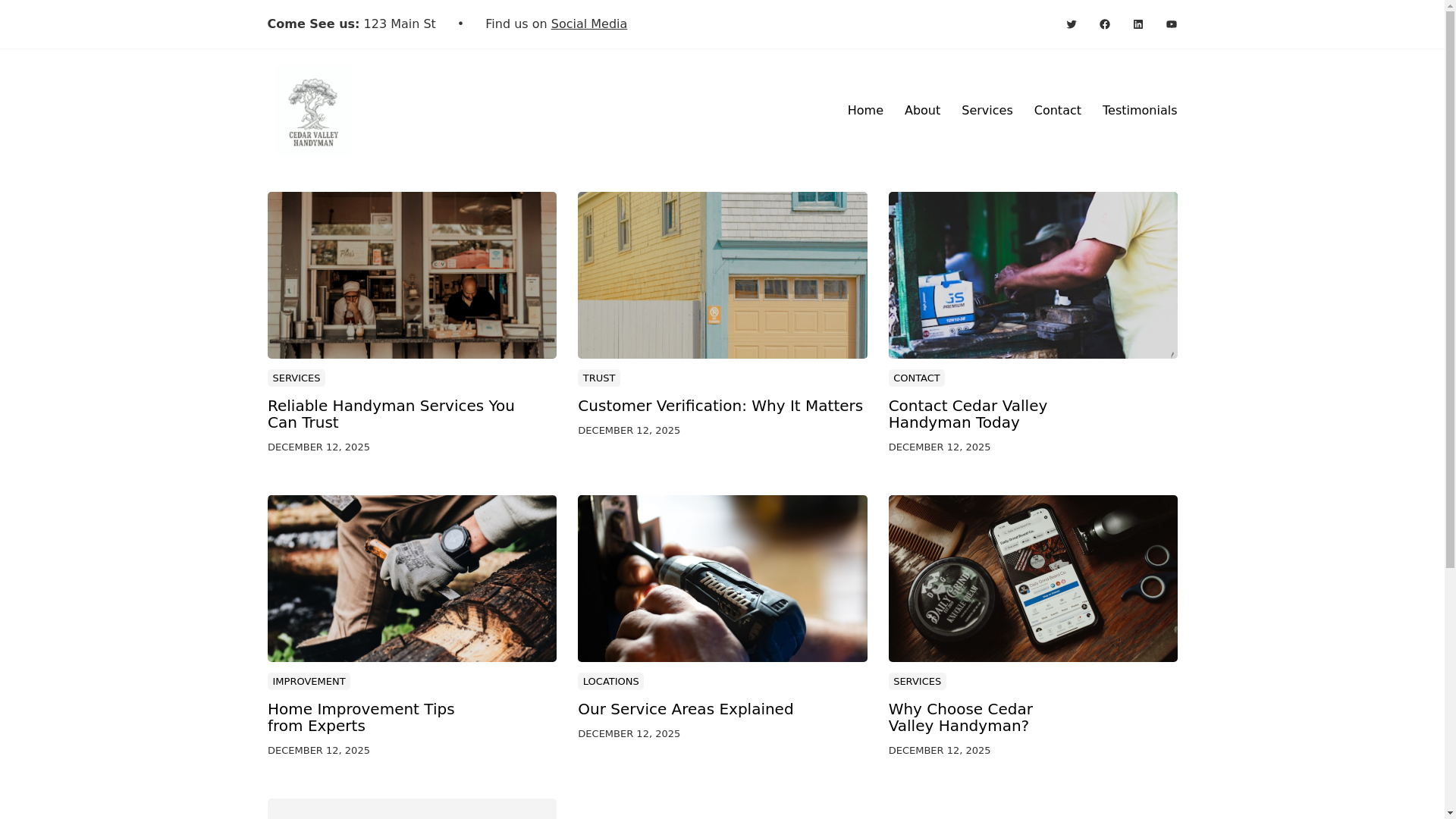1456x819 pixels.
Task: Open the LinkedIn social icon
Action: (x=1137, y=24)
